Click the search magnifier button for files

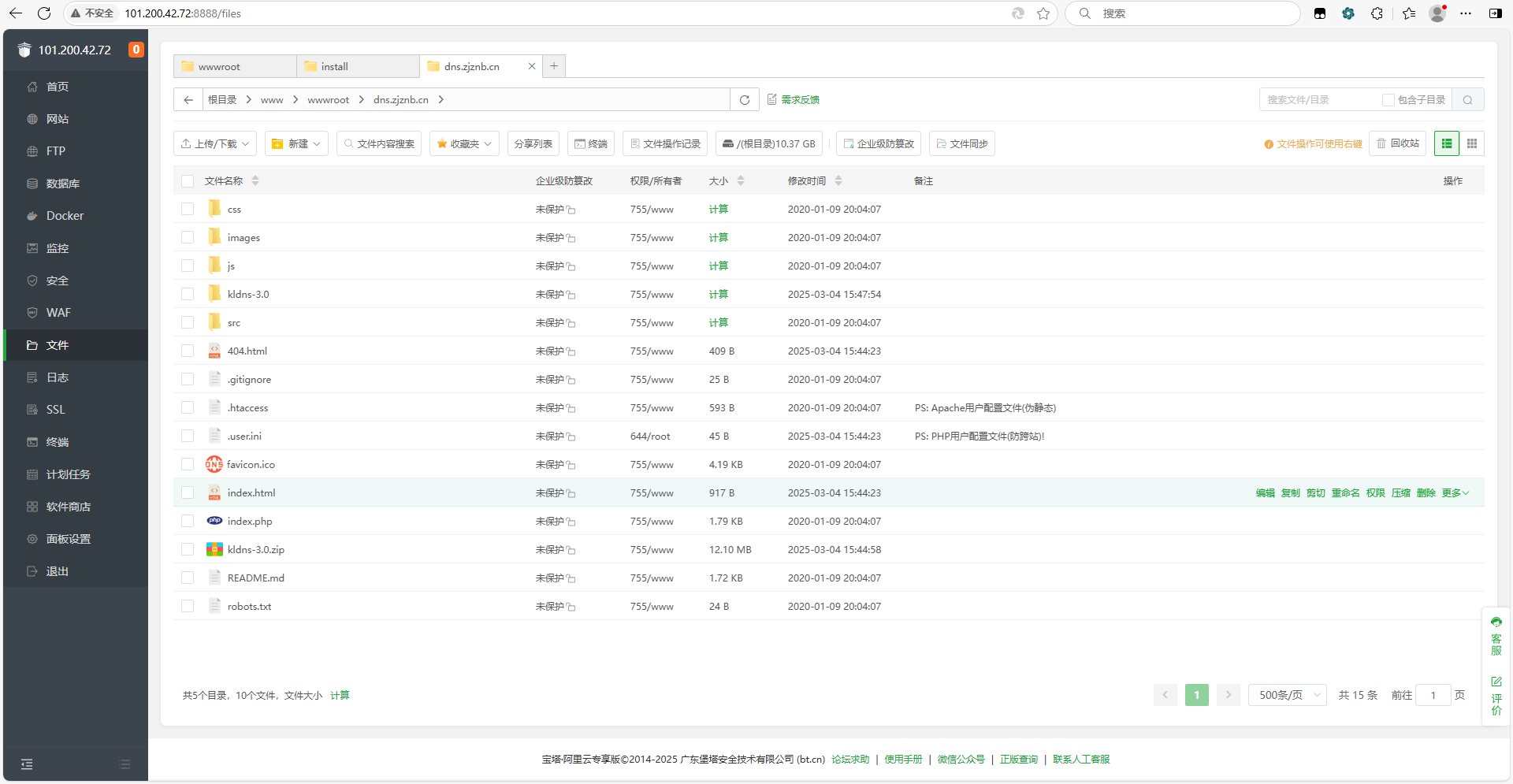click(1467, 100)
